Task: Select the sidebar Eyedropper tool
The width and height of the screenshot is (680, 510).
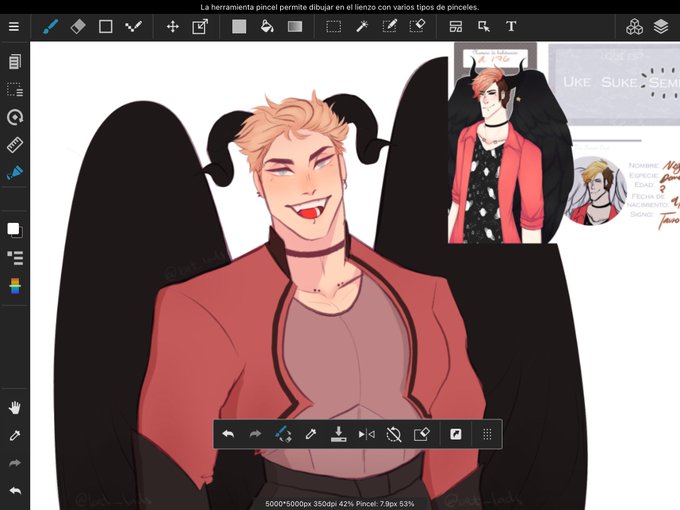Action: pos(15,435)
